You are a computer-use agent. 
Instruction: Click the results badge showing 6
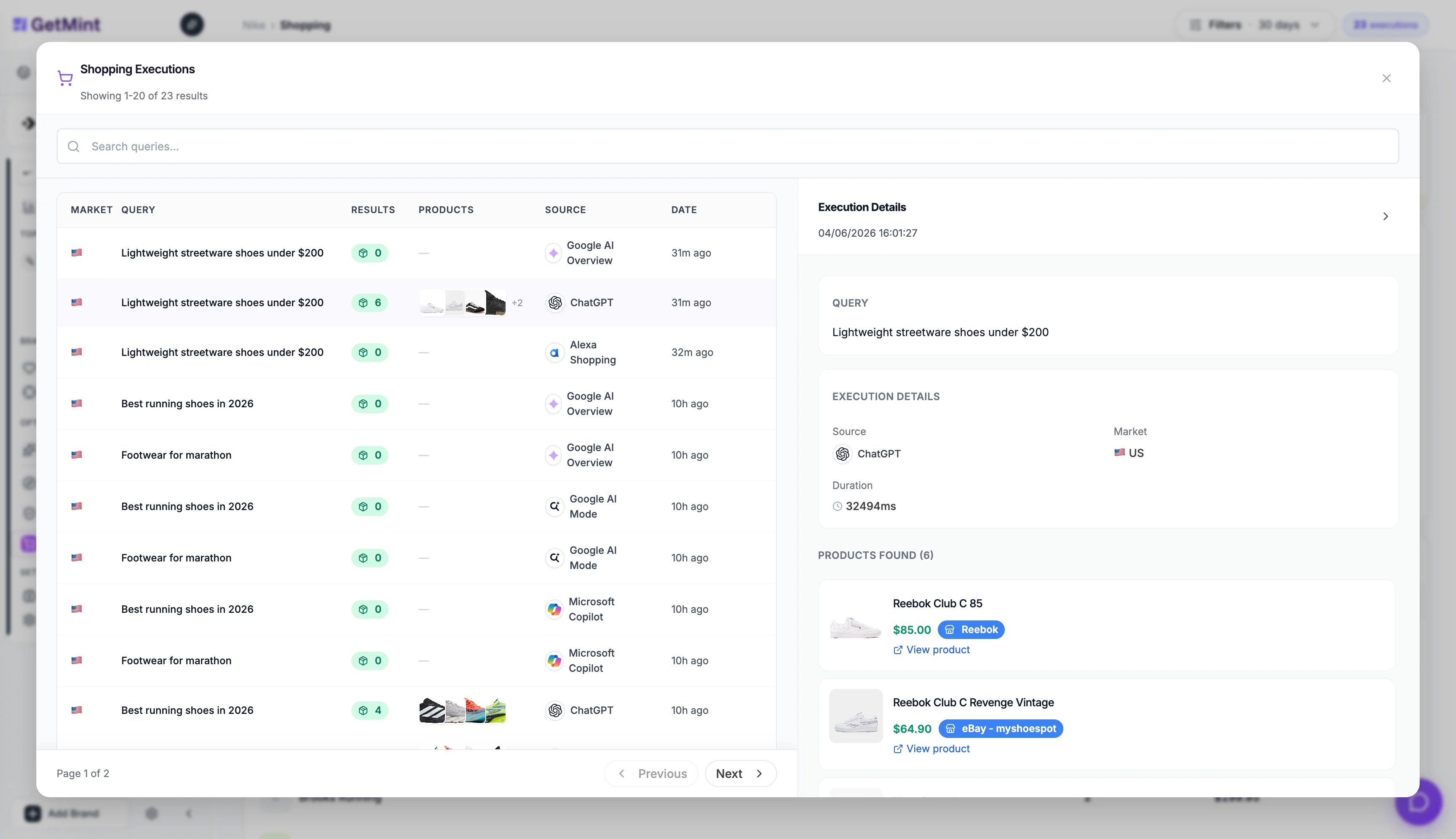tap(370, 302)
